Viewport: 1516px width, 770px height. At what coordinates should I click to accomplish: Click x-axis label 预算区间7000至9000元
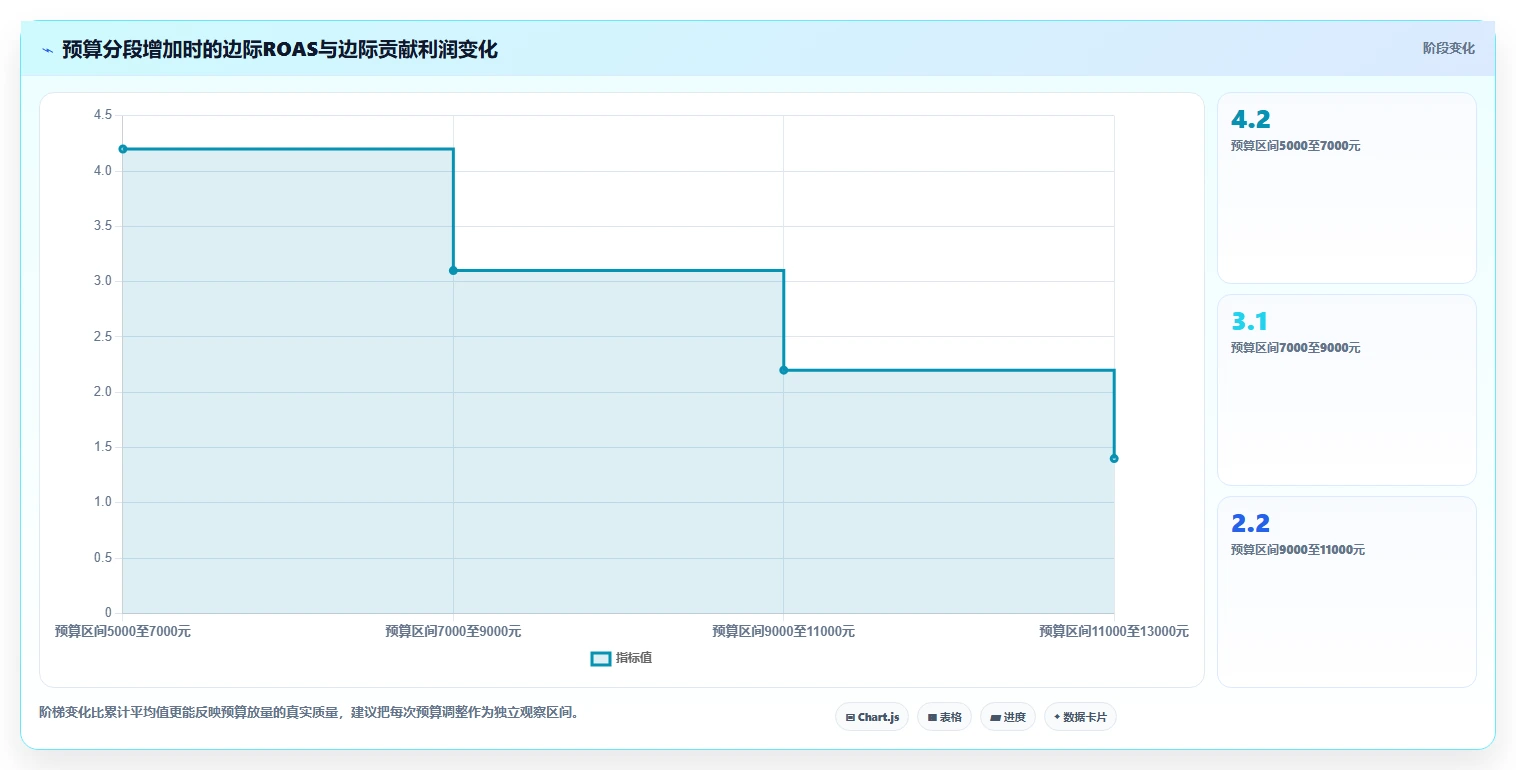[x=453, y=632]
